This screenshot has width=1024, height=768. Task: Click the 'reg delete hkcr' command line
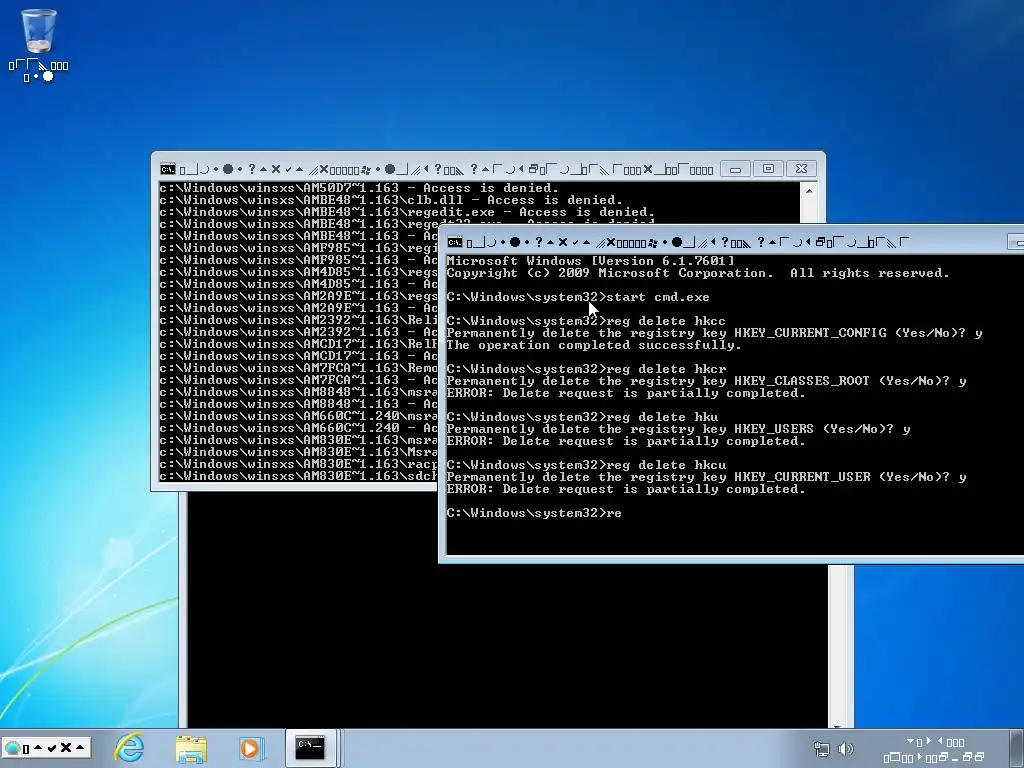tap(586, 369)
